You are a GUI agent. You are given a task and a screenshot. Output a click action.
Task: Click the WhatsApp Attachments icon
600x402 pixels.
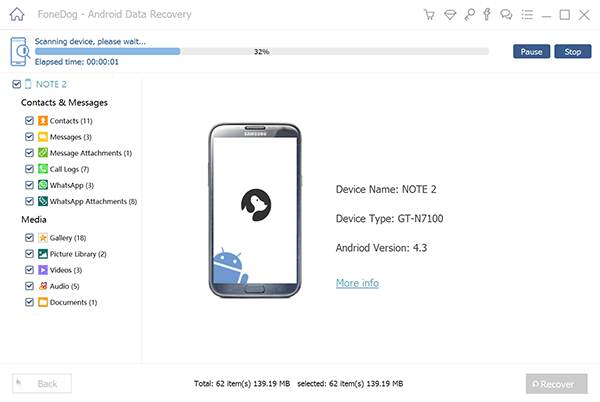click(x=43, y=201)
